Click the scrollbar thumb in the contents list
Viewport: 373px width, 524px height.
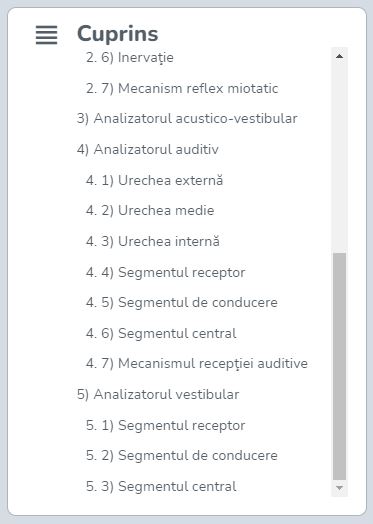[x=339, y=367]
